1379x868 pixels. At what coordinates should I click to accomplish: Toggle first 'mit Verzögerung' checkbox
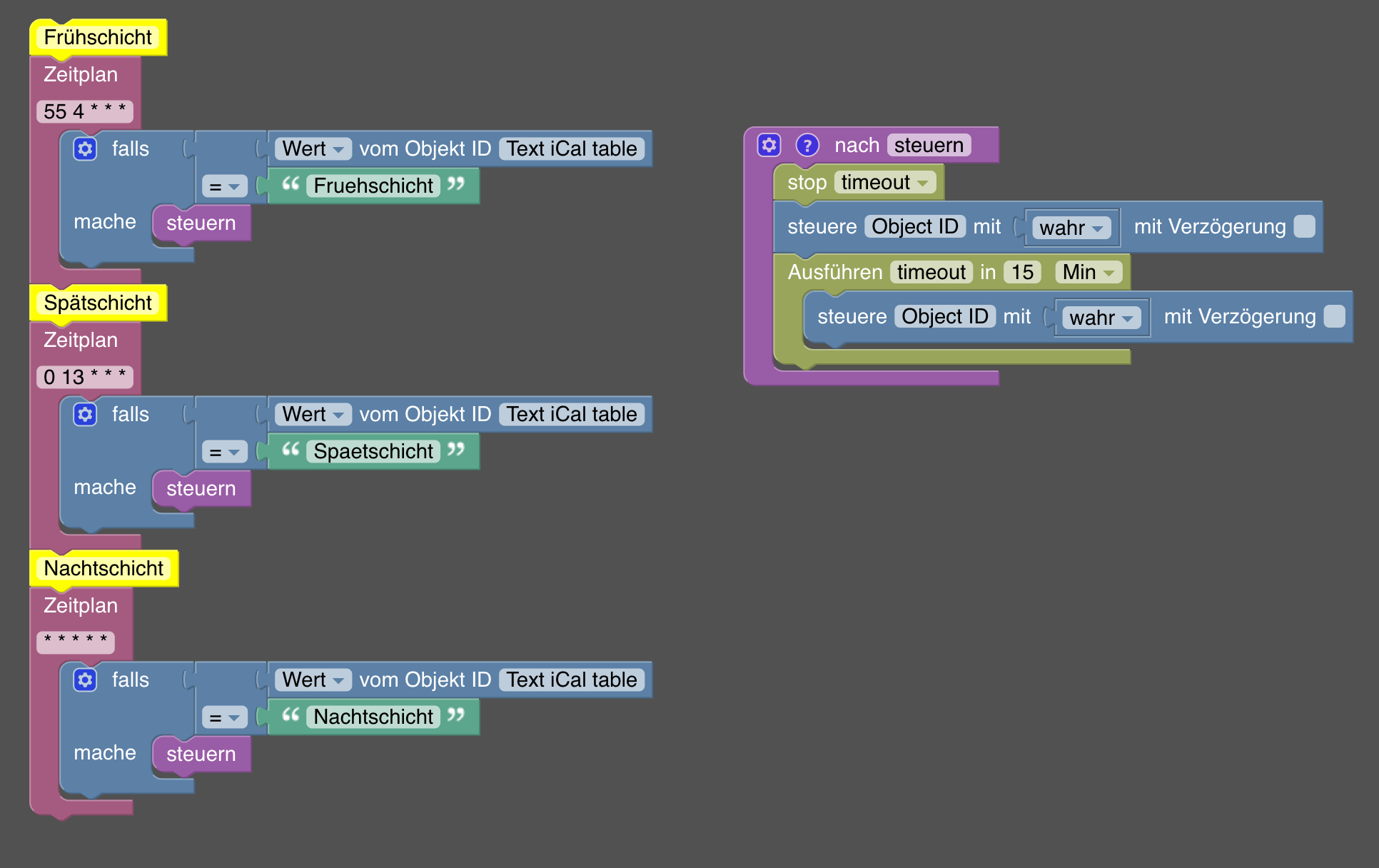click(x=1304, y=226)
